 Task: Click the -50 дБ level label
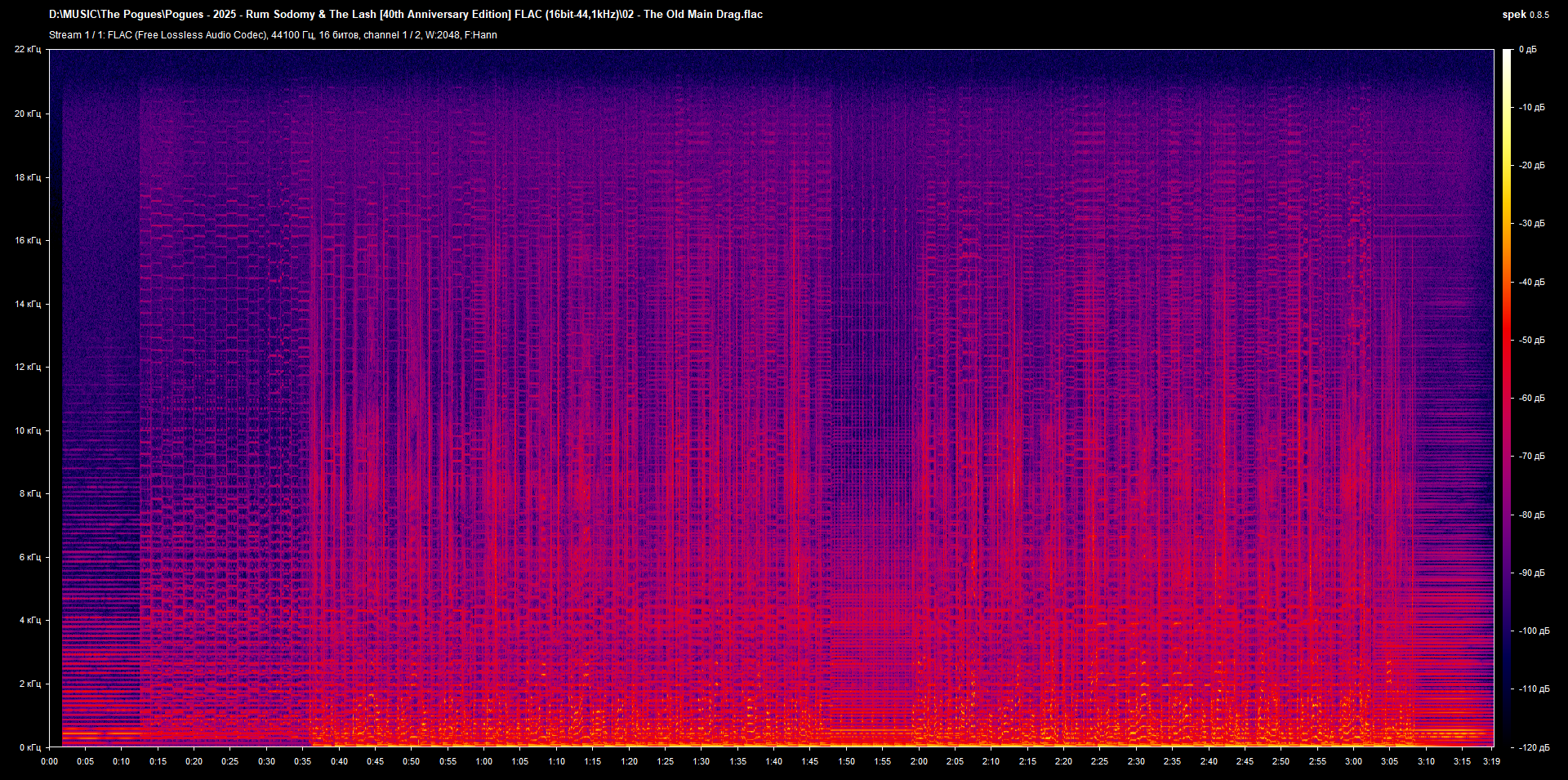[1532, 340]
